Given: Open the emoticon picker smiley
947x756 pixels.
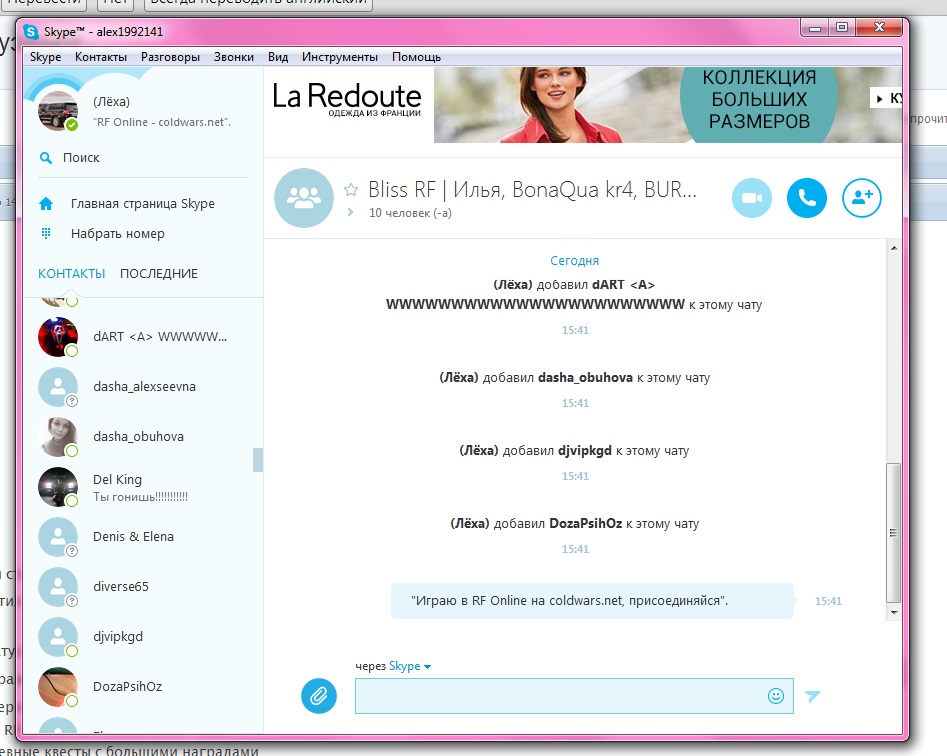Looking at the screenshot, I should coord(775,696).
